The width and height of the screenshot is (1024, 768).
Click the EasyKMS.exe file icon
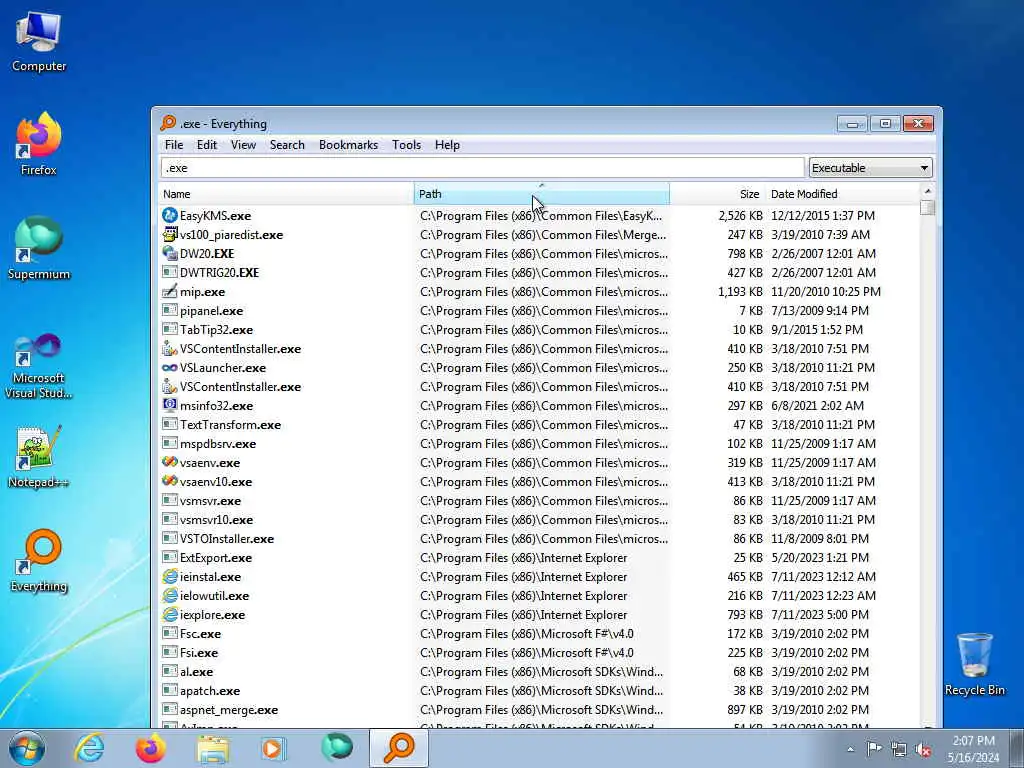[x=170, y=216]
